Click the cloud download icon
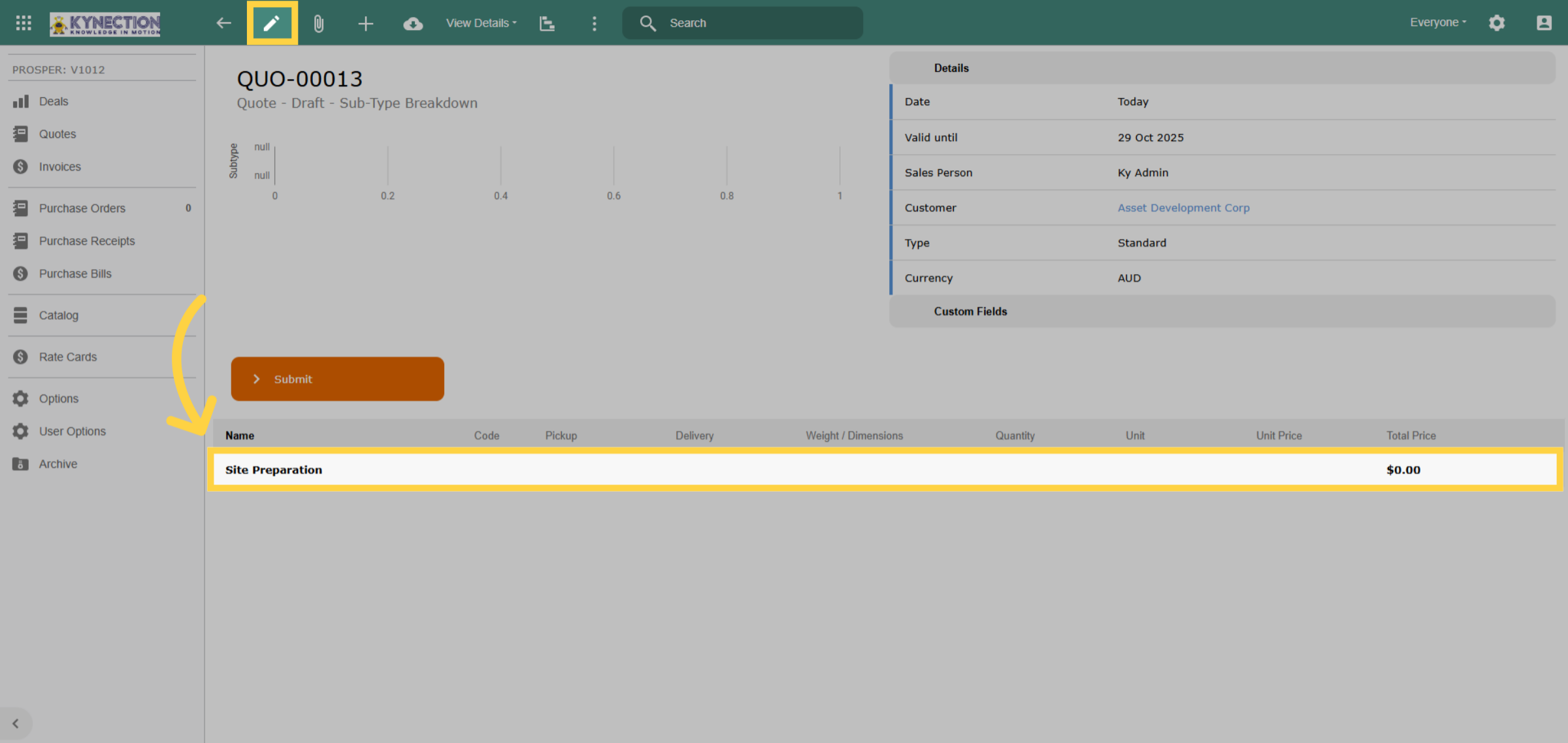This screenshot has width=1568, height=743. (x=413, y=24)
